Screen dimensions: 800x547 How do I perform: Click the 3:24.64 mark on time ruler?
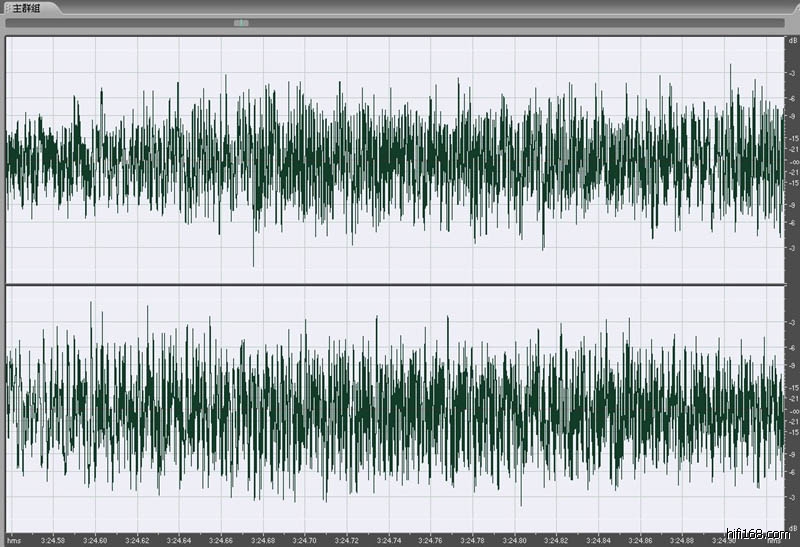pyautogui.click(x=180, y=540)
